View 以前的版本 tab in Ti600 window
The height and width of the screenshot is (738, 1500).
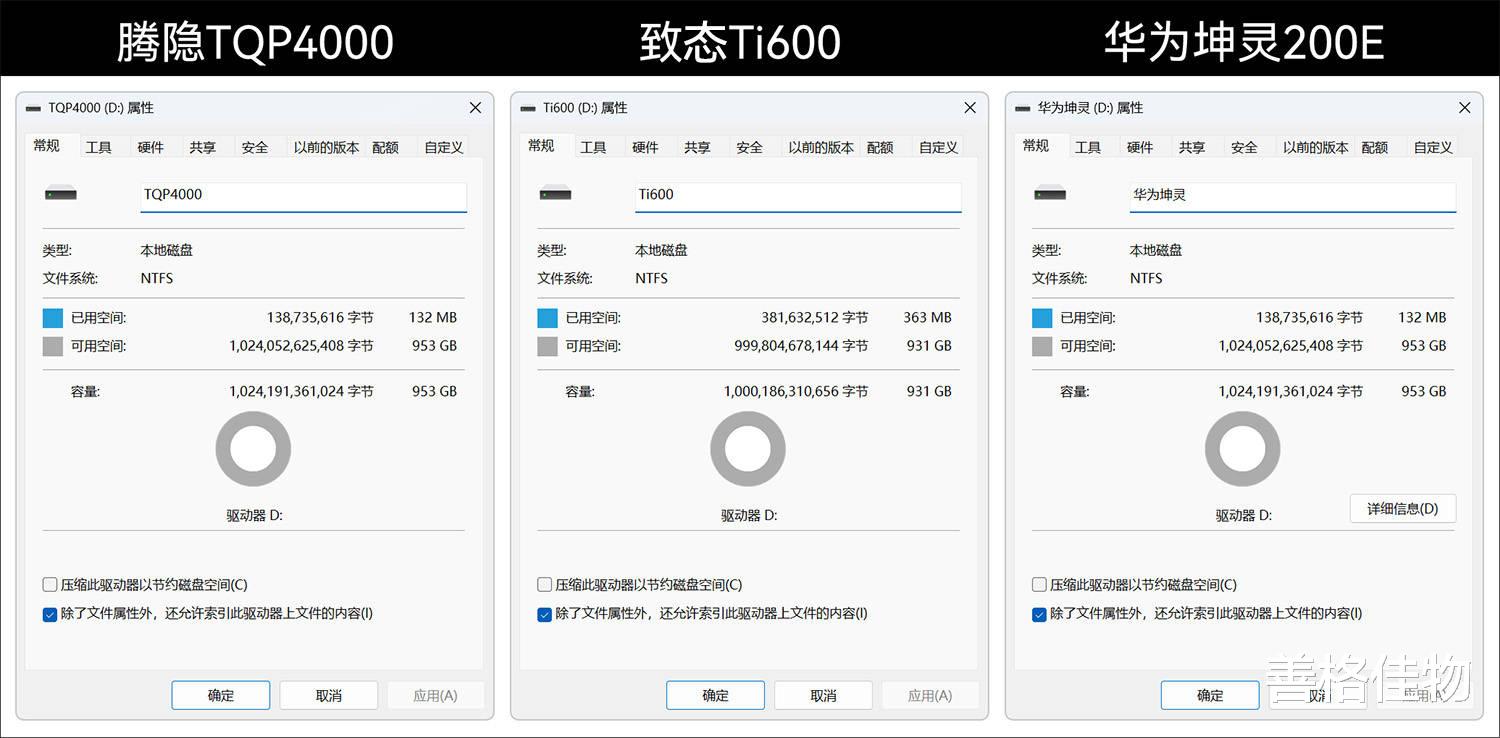click(821, 147)
